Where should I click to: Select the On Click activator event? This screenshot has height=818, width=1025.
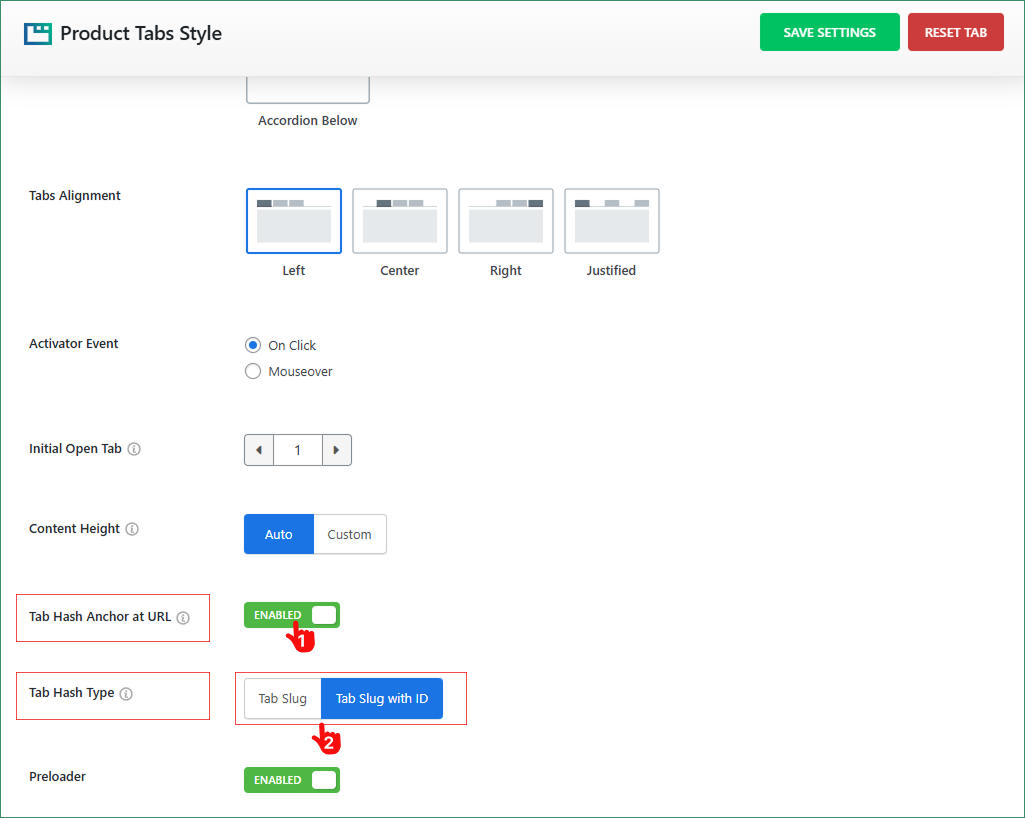click(x=253, y=344)
